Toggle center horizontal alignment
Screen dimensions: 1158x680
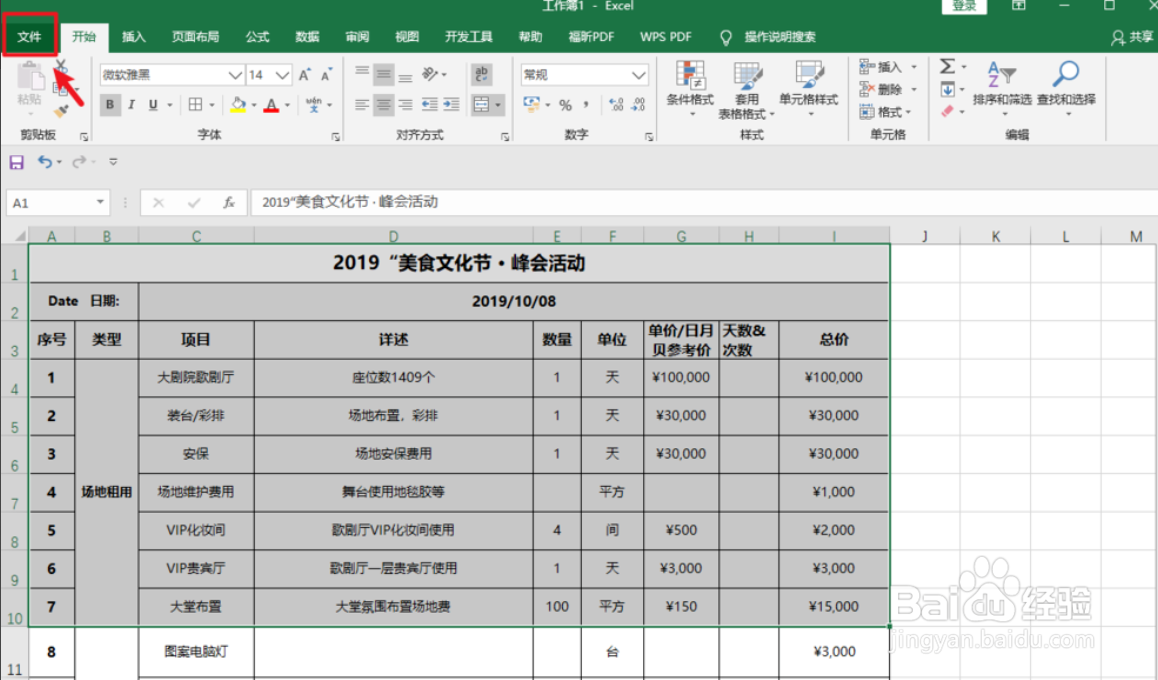(x=383, y=105)
